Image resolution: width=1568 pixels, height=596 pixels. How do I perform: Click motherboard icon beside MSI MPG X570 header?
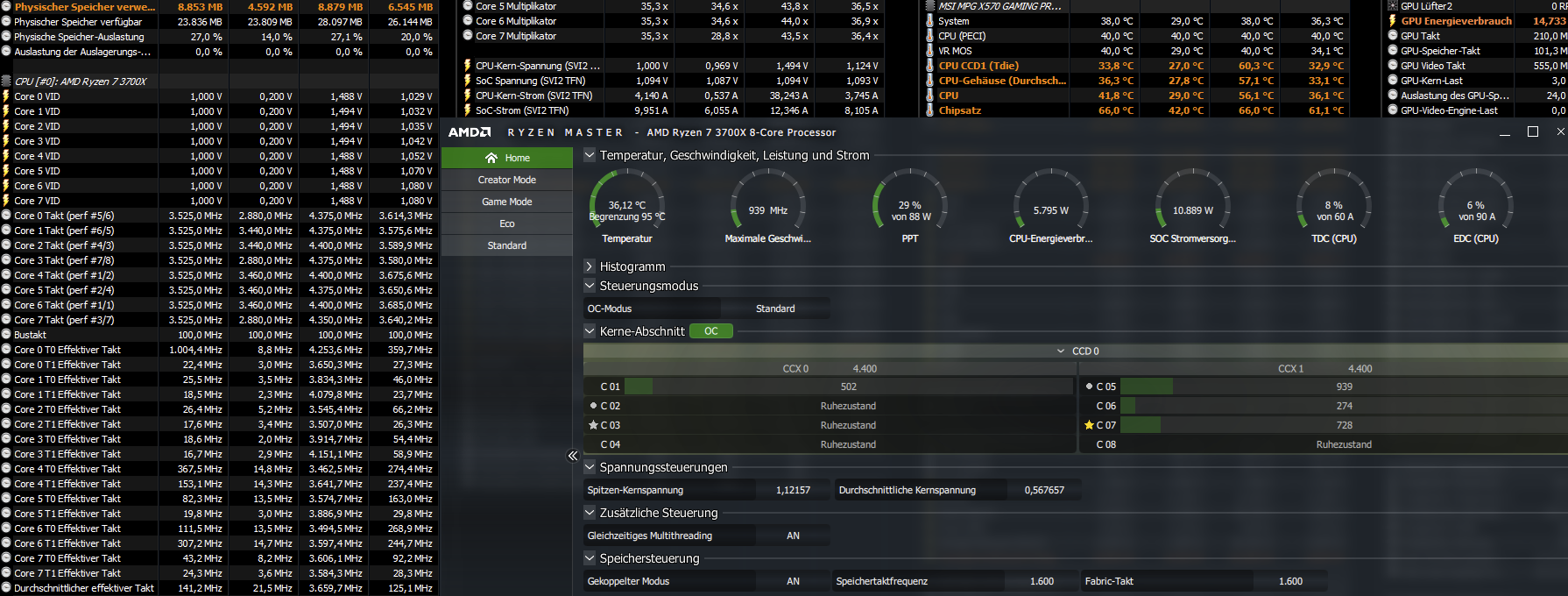pyautogui.click(x=930, y=6)
